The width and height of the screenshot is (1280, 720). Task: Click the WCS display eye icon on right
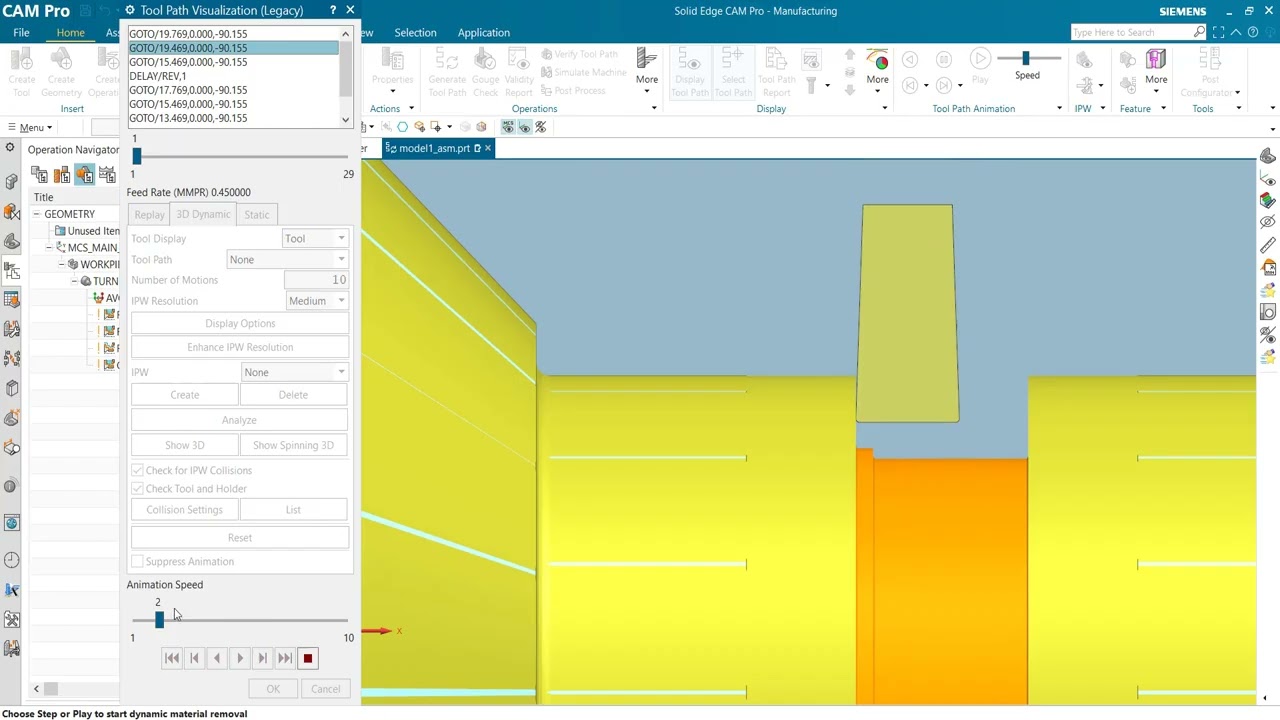[1267, 179]
